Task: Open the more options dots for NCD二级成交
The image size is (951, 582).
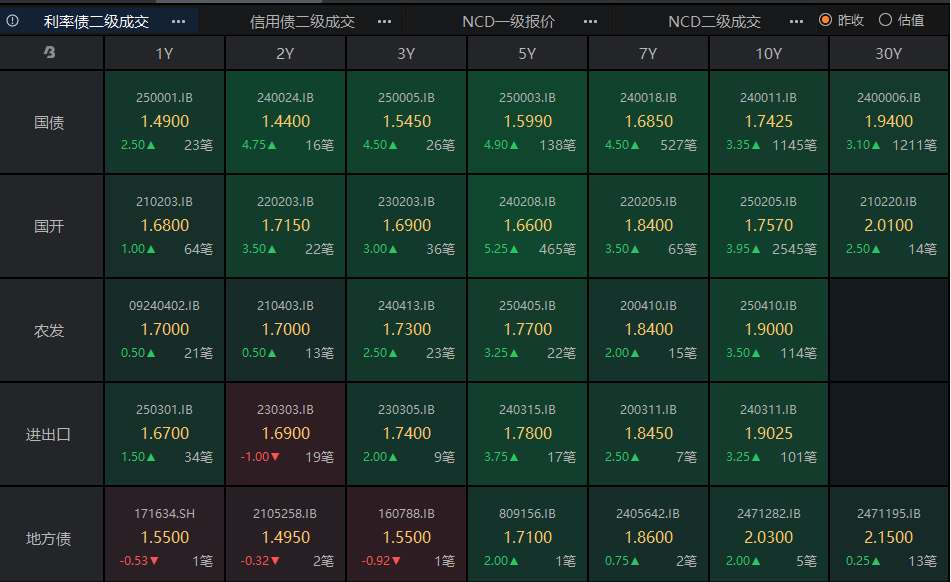Action: tap(796, 21)
